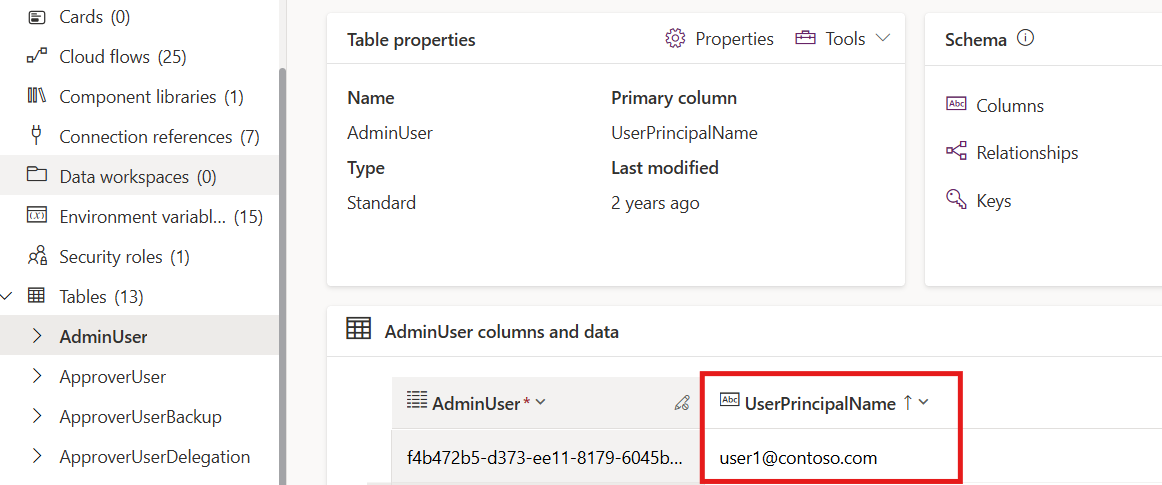Open the AdminUser column header dropdown
This screenshot has width=1162, height=485.
[x=541, y=403]
